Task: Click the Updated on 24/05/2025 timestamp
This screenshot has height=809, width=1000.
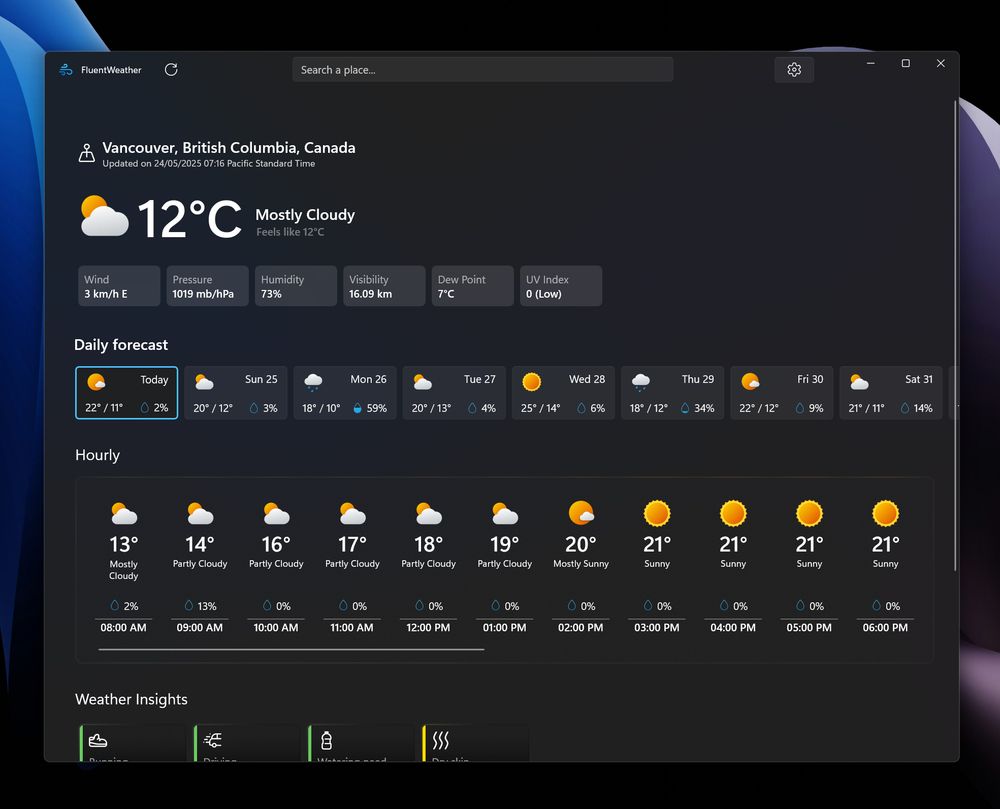Action: coord(209,164)
